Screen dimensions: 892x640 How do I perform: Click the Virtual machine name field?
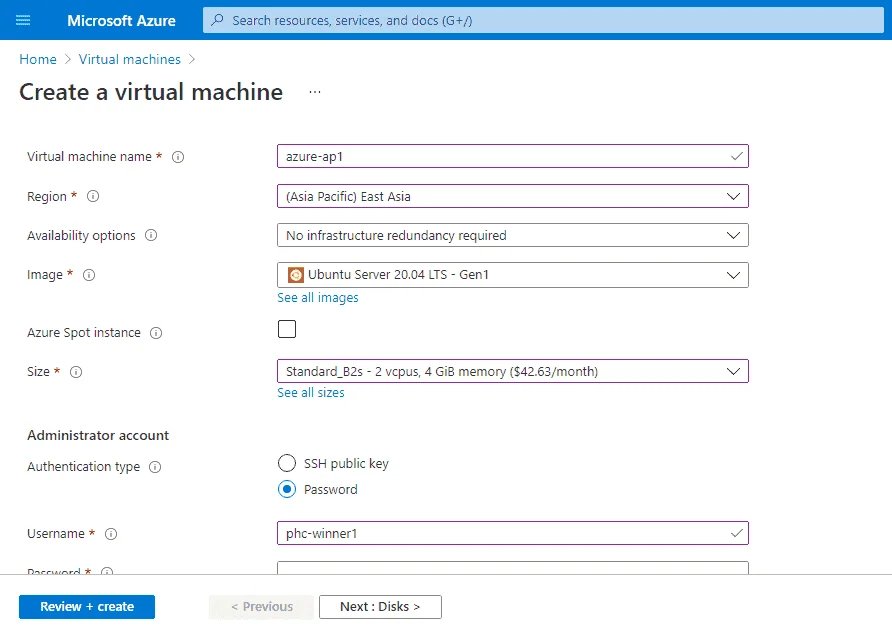click(513, 156)
